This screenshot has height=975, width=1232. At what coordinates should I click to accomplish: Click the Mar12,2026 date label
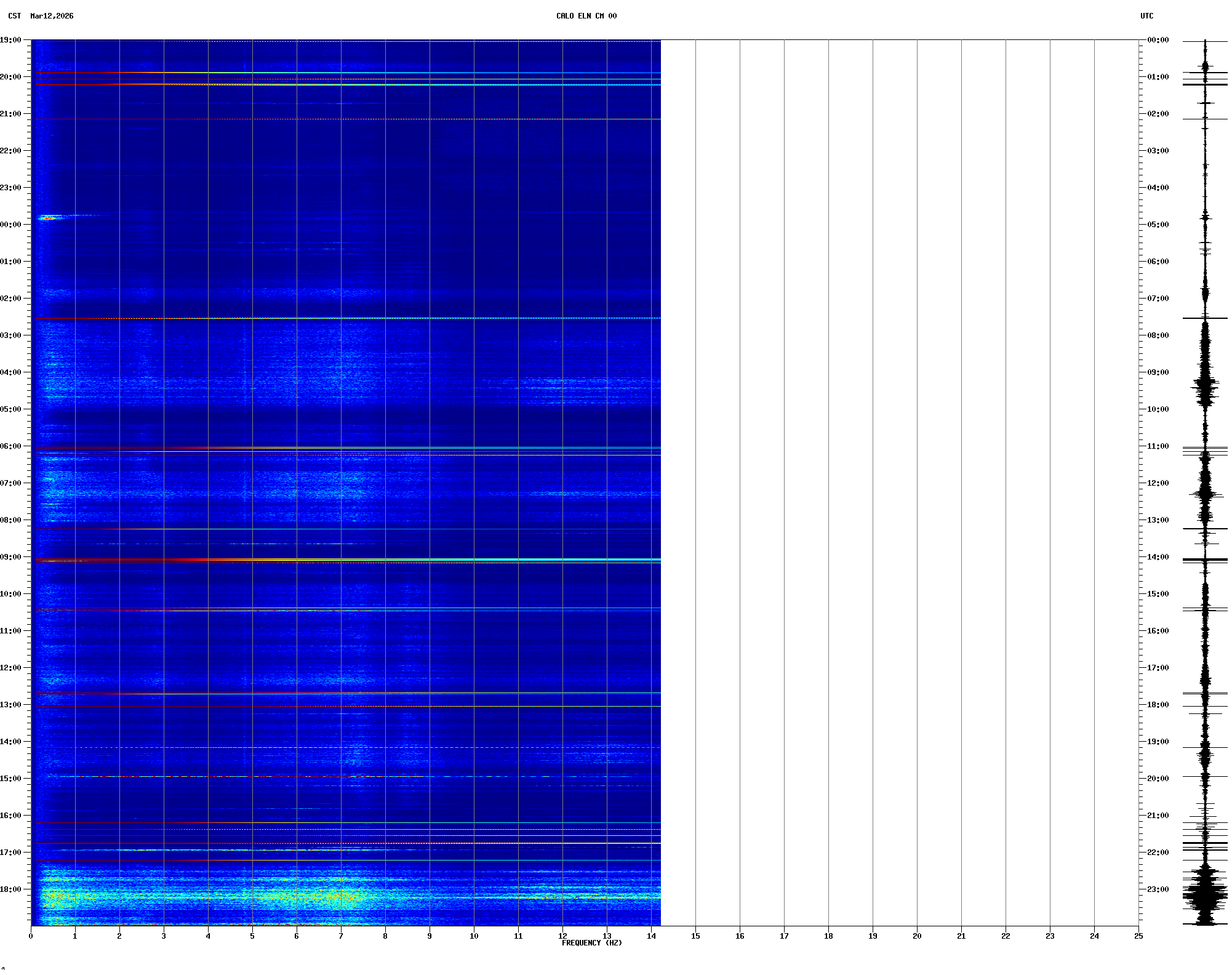pyautogui.click(x=52, y=16)
